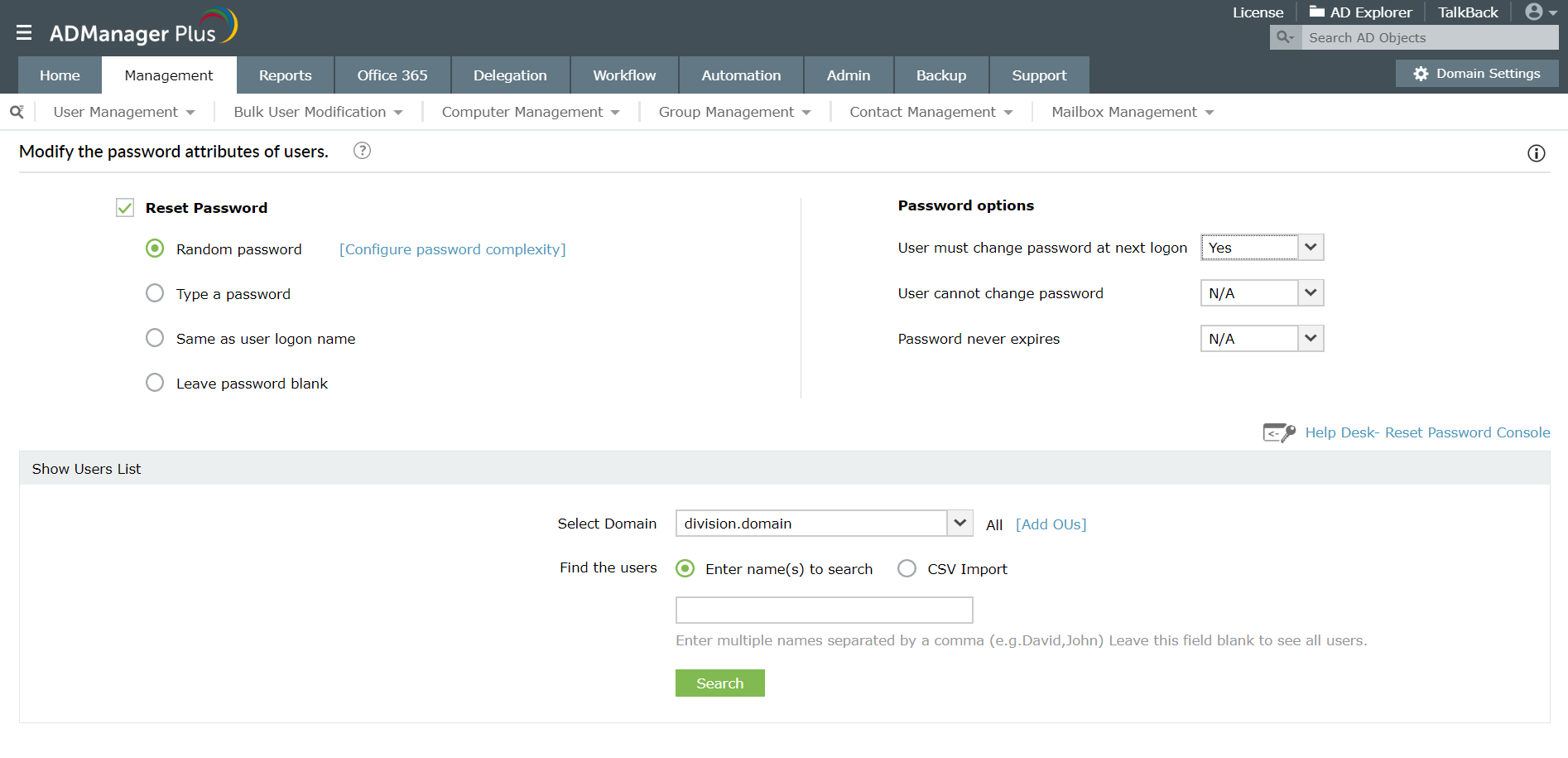Click the TalkBack link
This screenshot has width=1568, height=758.
tap(1468, 12)
